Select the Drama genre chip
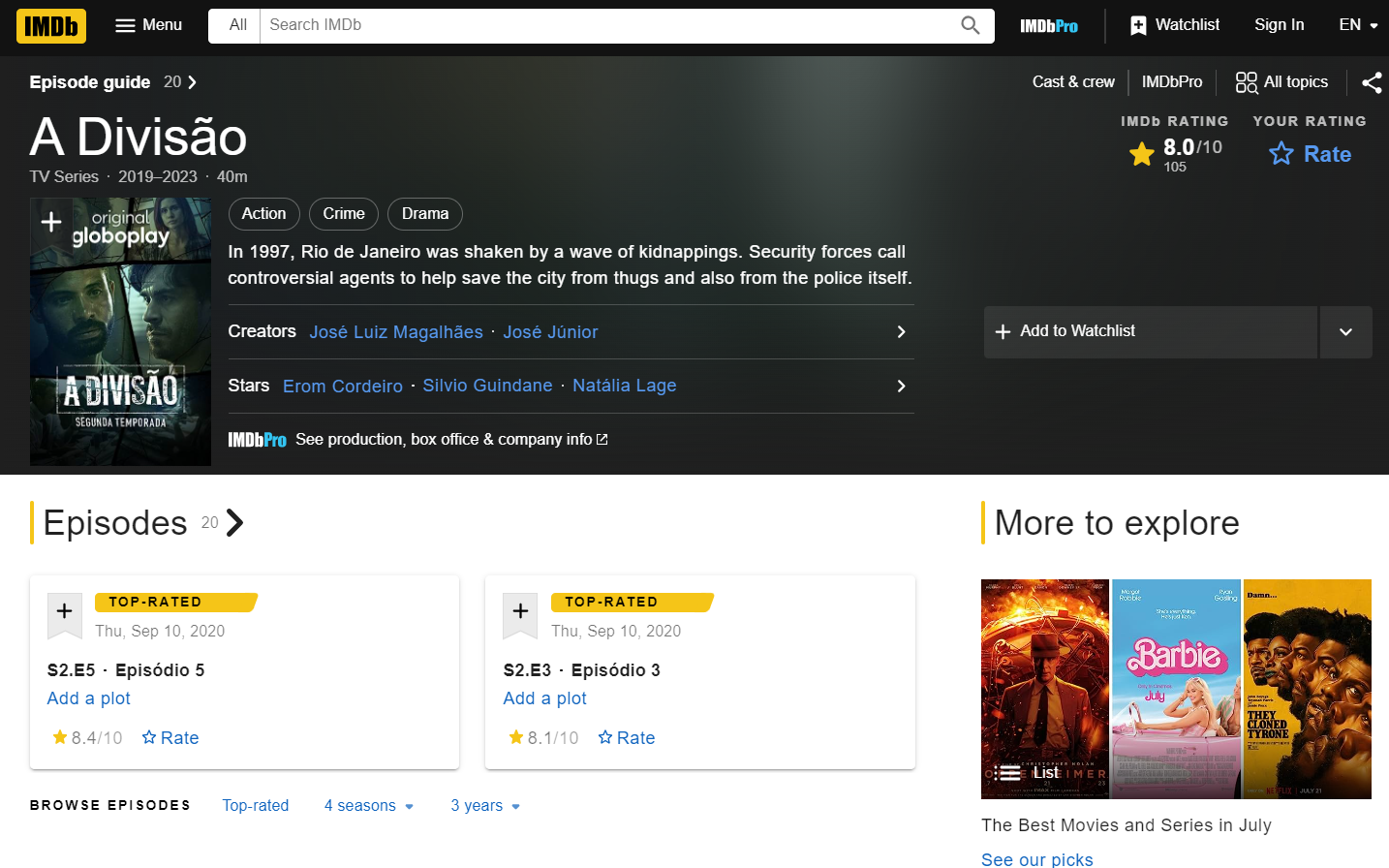The width and height of the screenshot is (1389, 868). tap(425, 214)
